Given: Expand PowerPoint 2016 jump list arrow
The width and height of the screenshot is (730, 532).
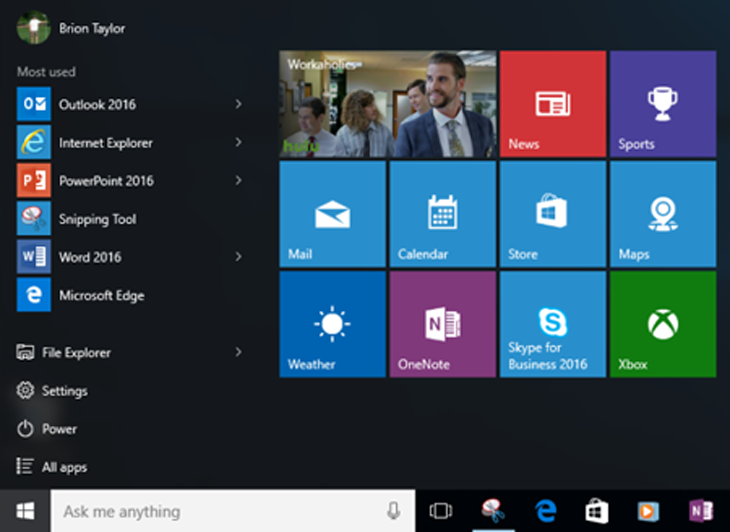Looking at the screenshot, I should click(x=238, y=180).
